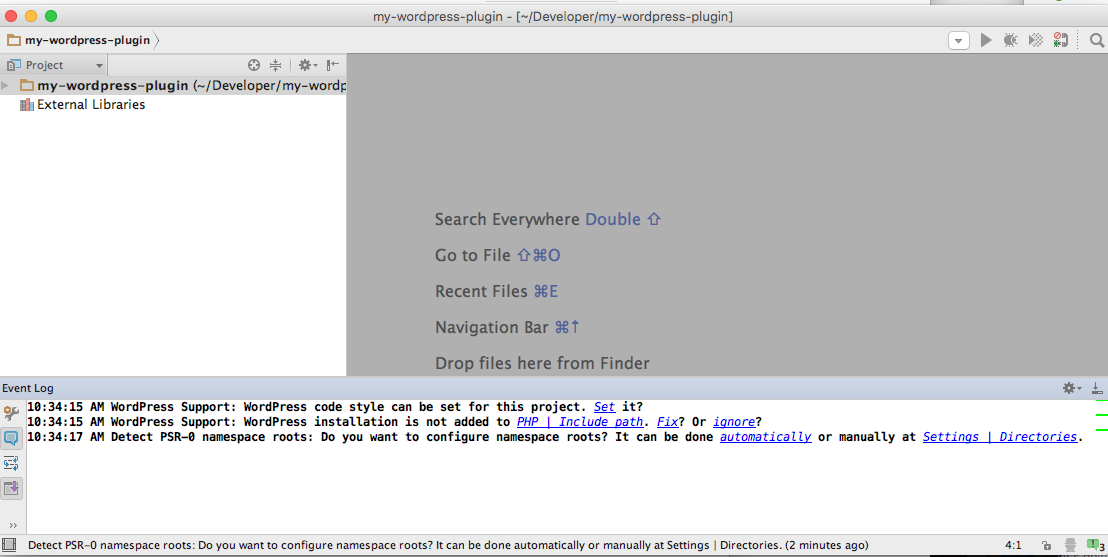Click the status bar PSR-0 message text
Image resolution: width=1108 pixels, height=557 pixels.
[448, 546]
